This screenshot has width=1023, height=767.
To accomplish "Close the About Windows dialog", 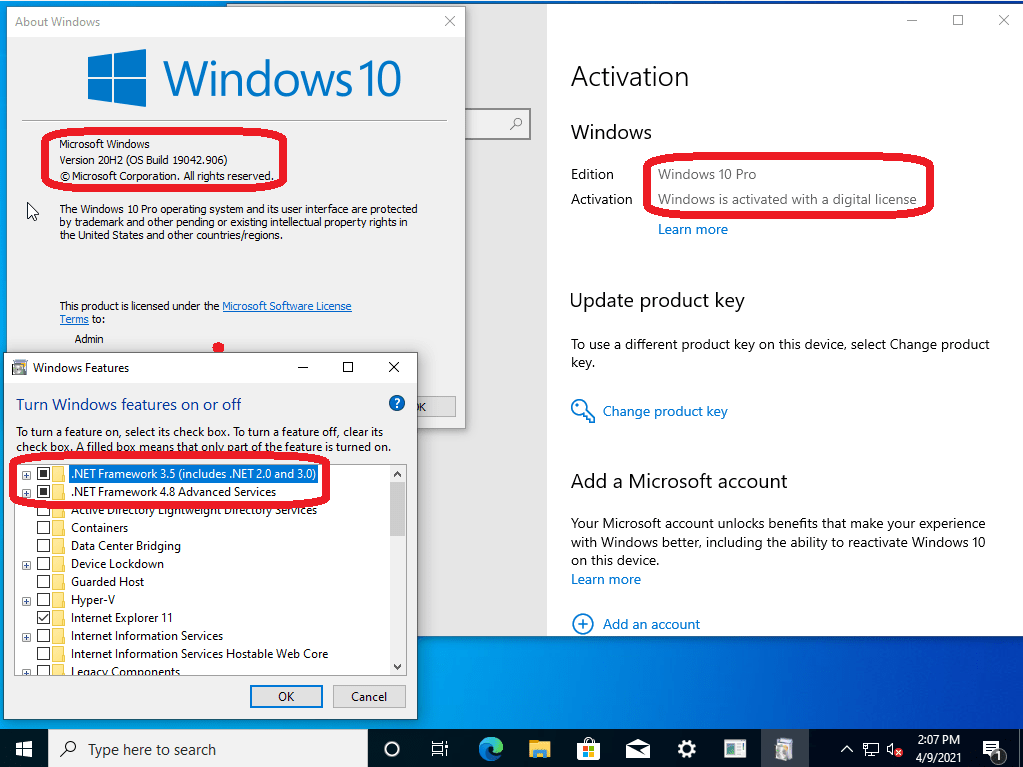I will tap(450, 22).
